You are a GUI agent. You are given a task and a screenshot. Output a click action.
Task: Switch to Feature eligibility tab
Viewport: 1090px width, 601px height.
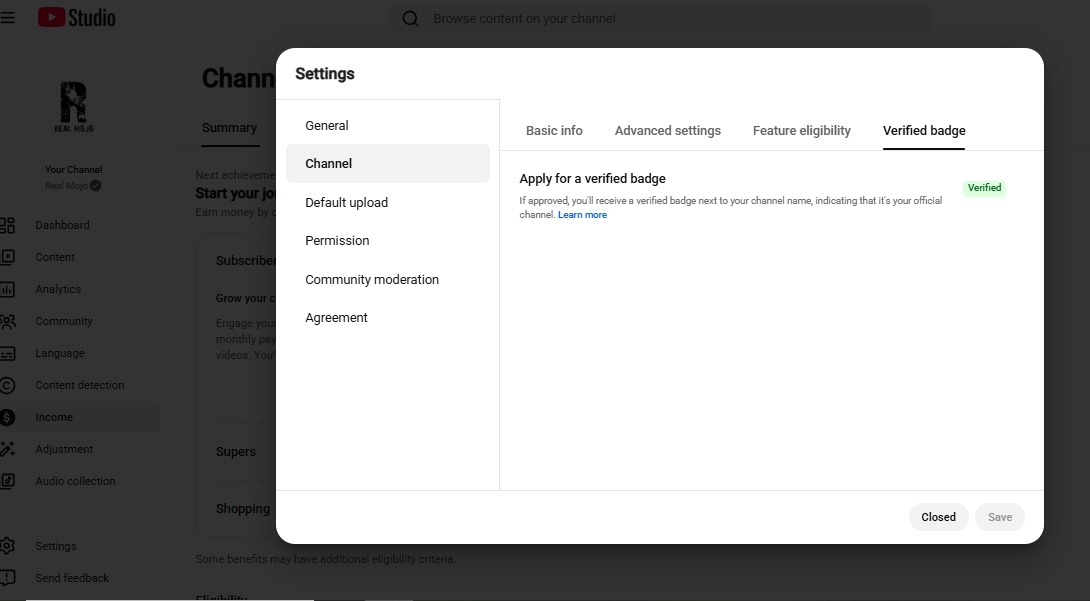802,131
